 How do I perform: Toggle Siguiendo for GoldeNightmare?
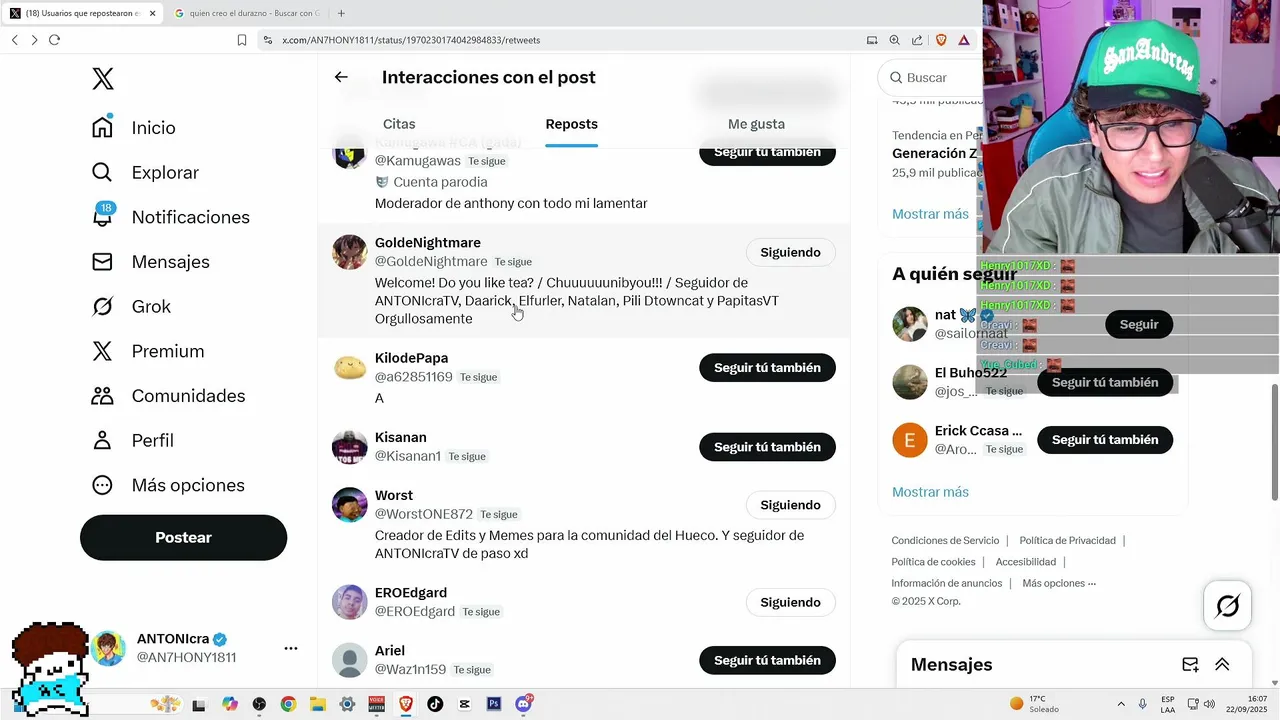coord(790,252)
